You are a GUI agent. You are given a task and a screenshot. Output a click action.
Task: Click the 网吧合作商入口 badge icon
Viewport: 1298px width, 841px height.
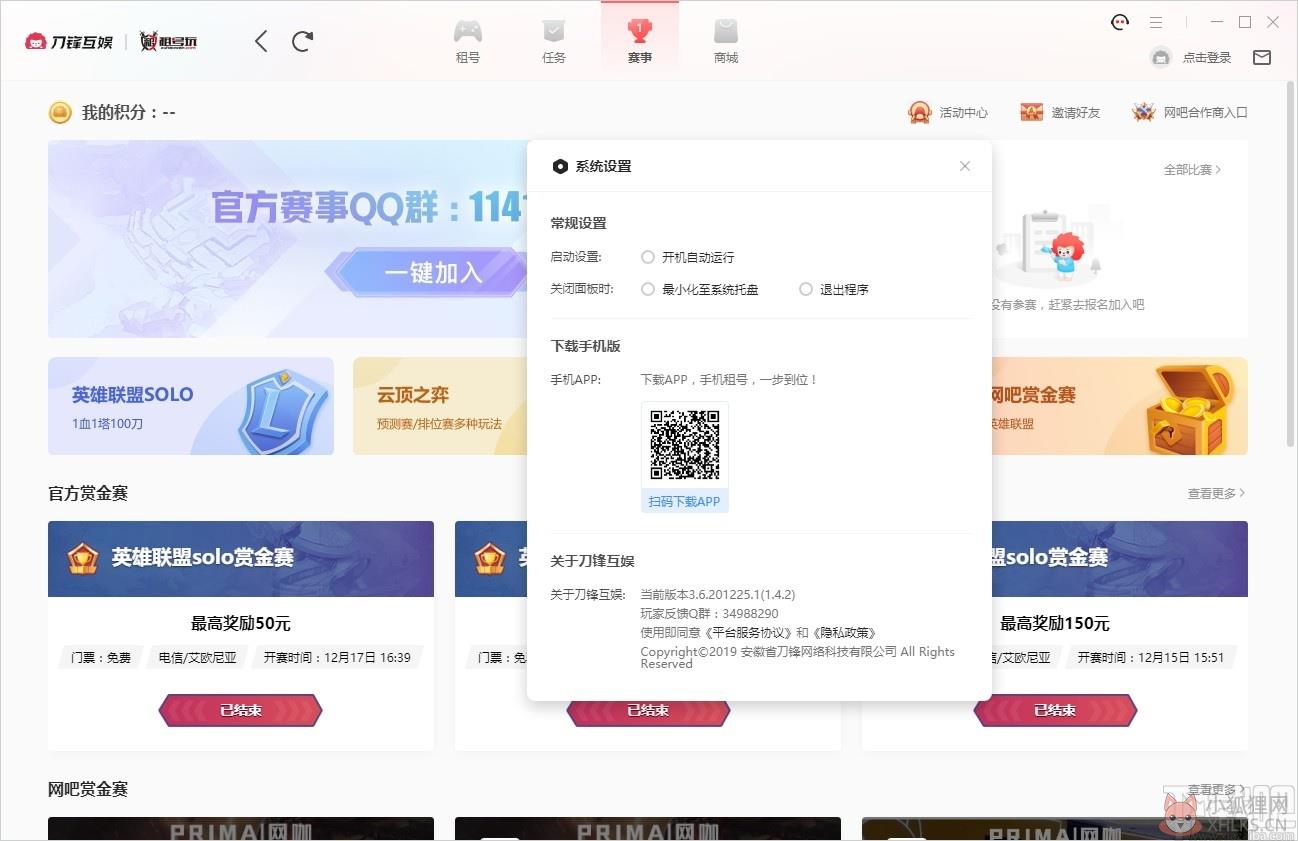pos(1144,112)
